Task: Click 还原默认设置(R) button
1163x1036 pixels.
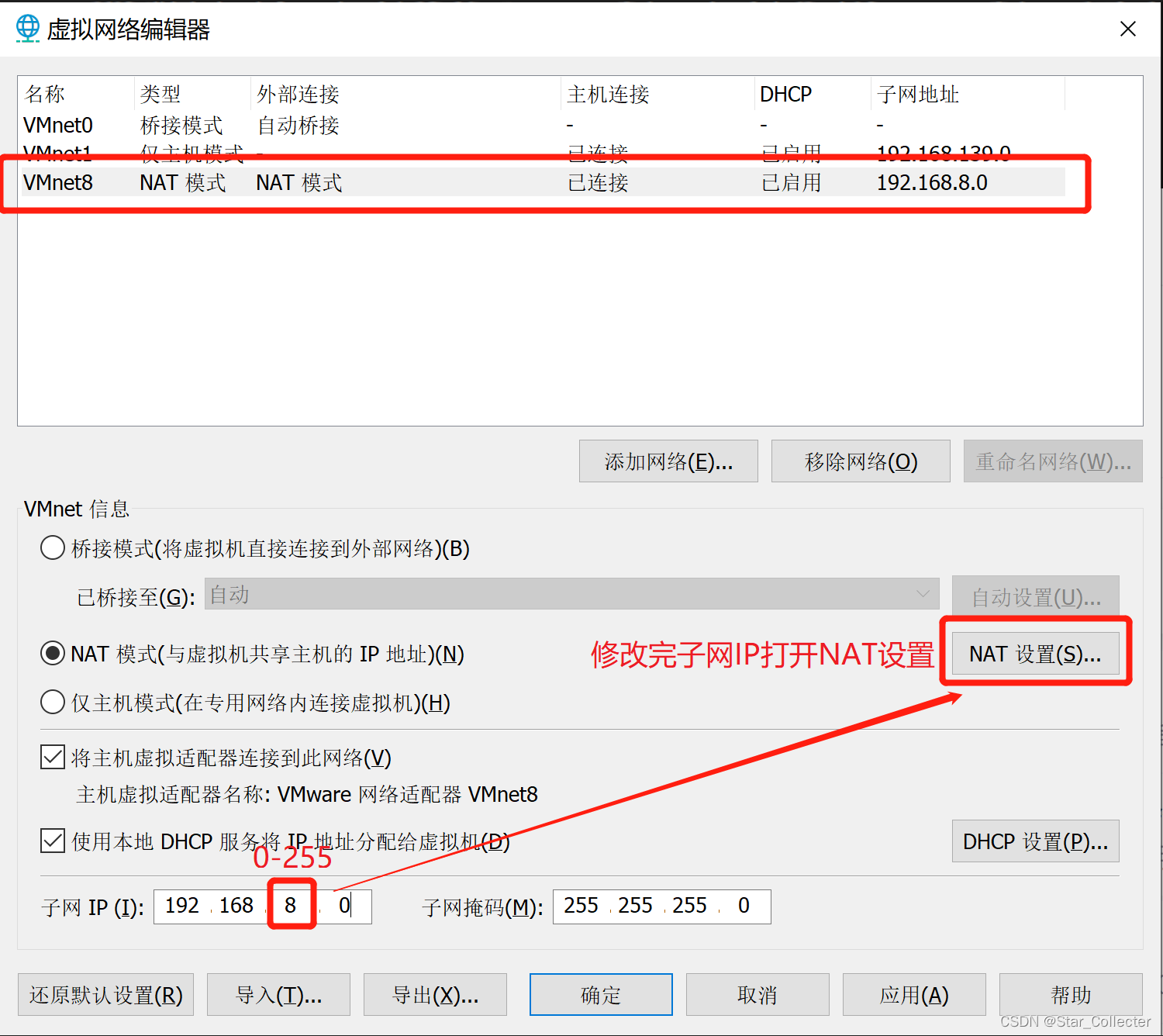Action: tap(106, 995)
